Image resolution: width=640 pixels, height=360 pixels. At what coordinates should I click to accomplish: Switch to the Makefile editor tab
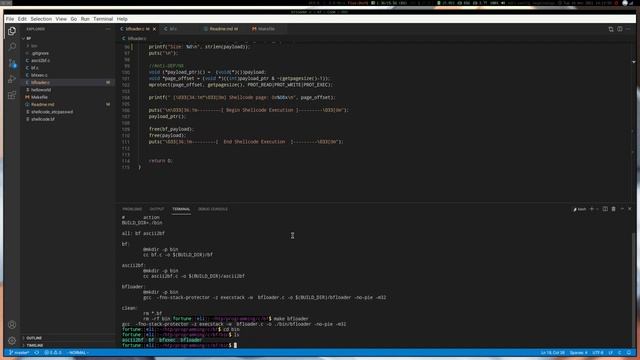point(266,29)
